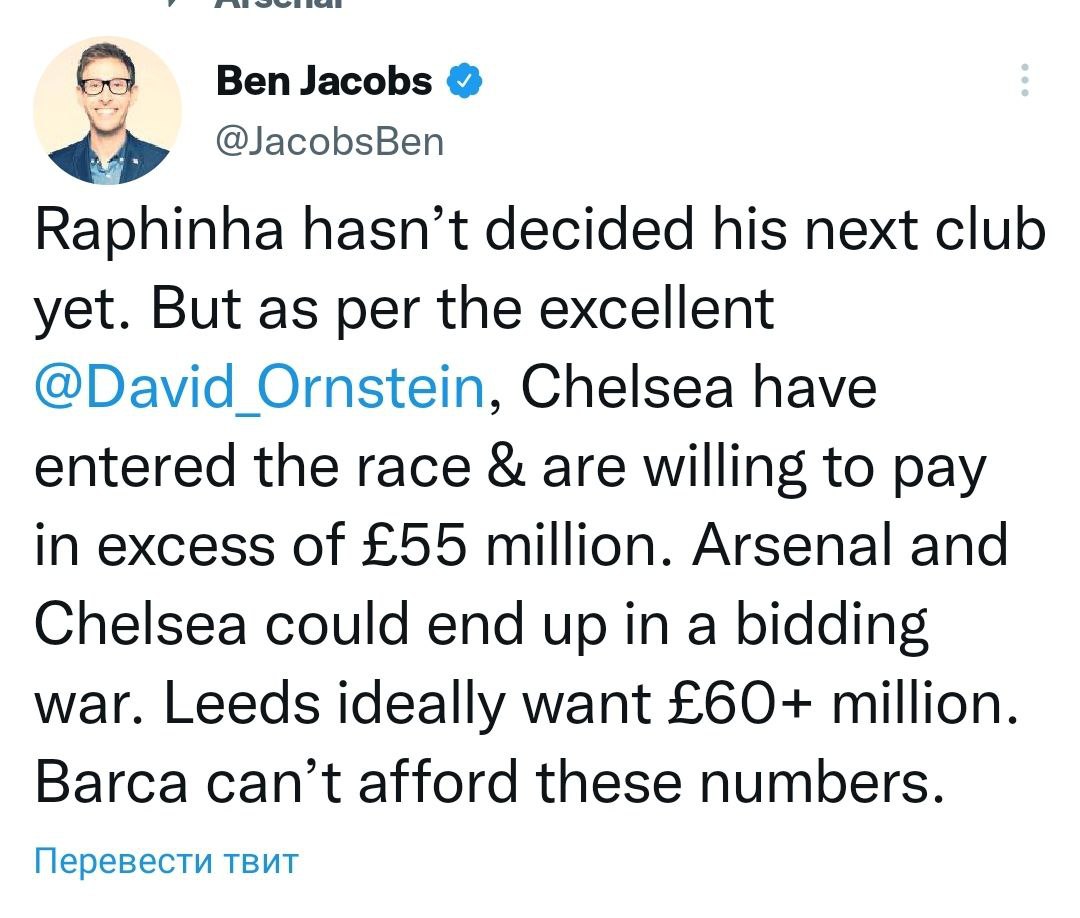Click the Ben Jacobs display name
The width and height of the screenshot is (1080, 918).
pyautogui.click(x=324, y=81)
